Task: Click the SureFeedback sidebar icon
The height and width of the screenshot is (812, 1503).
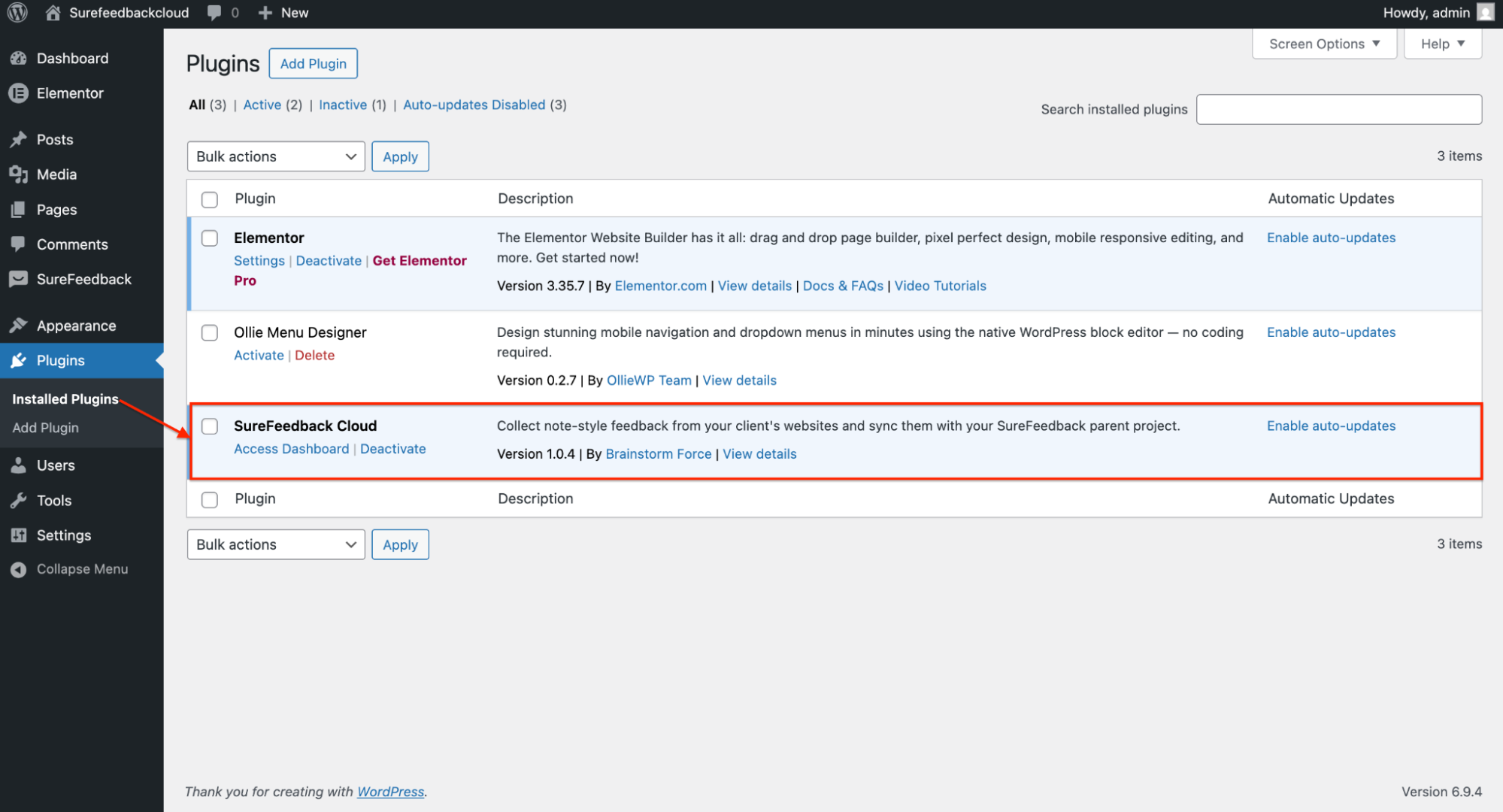Action: 19,279
